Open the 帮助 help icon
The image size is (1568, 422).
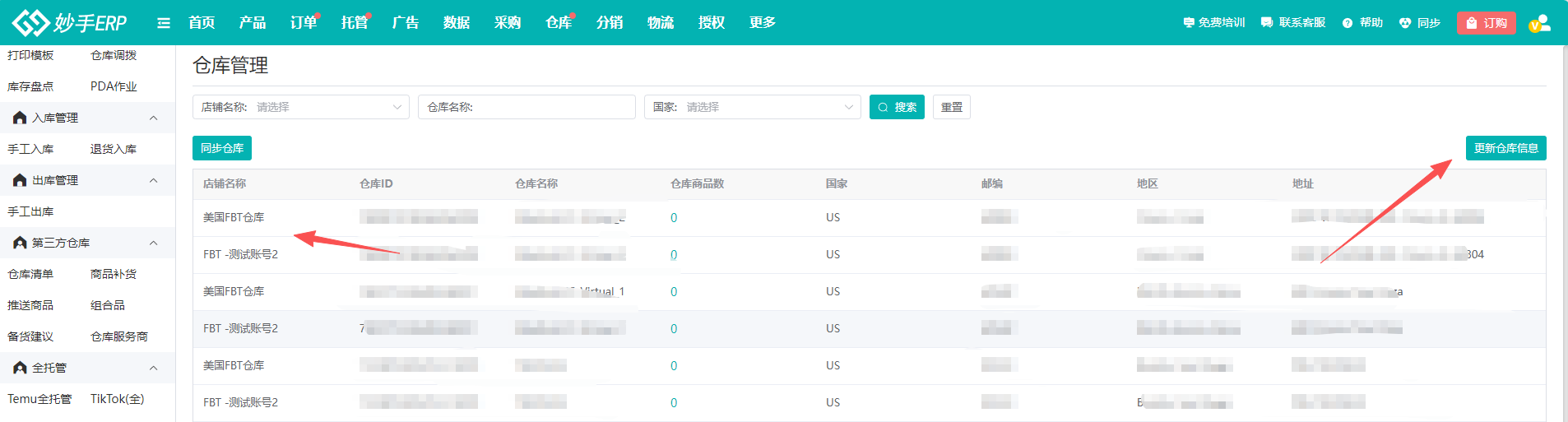[1348, 23]
